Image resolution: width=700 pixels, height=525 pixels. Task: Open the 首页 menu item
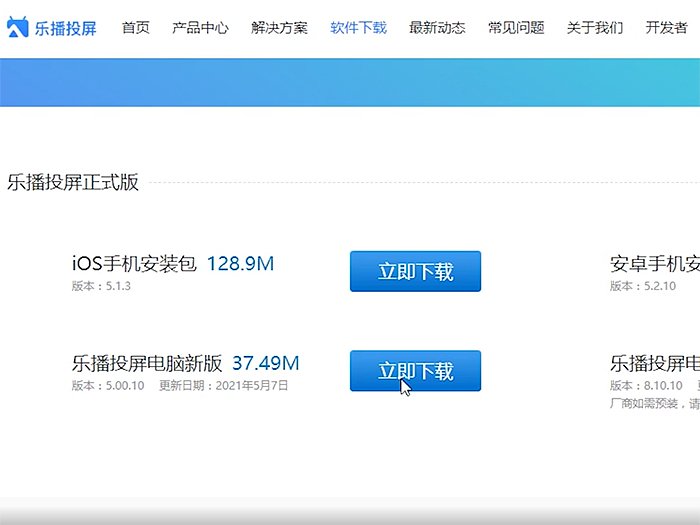click(x=136, y=28)
